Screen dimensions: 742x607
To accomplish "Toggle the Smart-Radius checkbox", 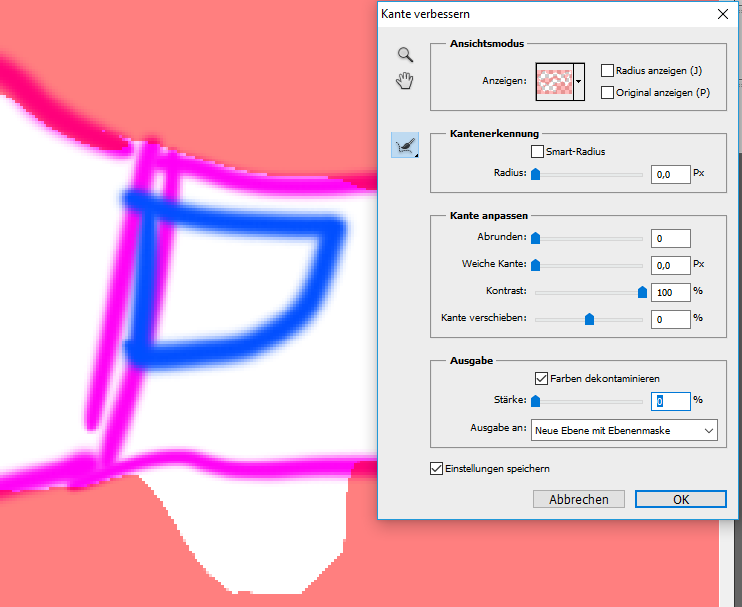I will 537,151.
